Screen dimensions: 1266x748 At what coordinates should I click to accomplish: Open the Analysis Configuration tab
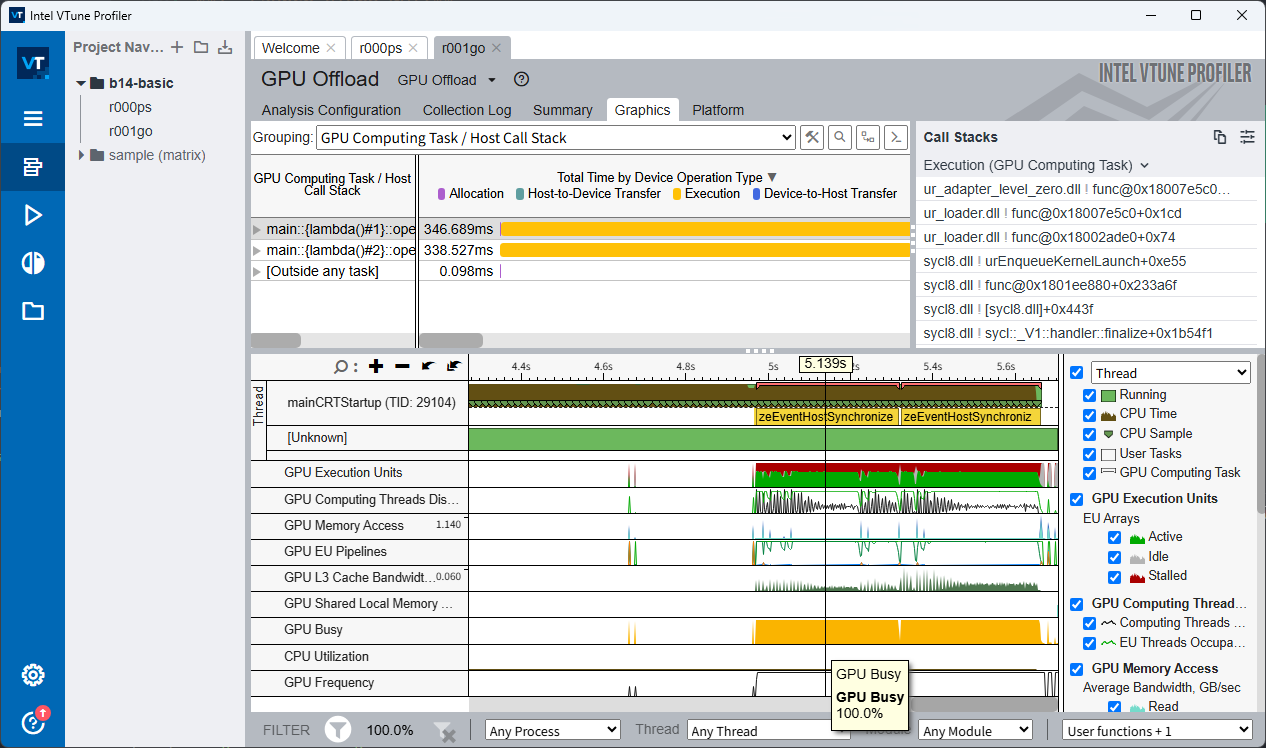[331, 110]
